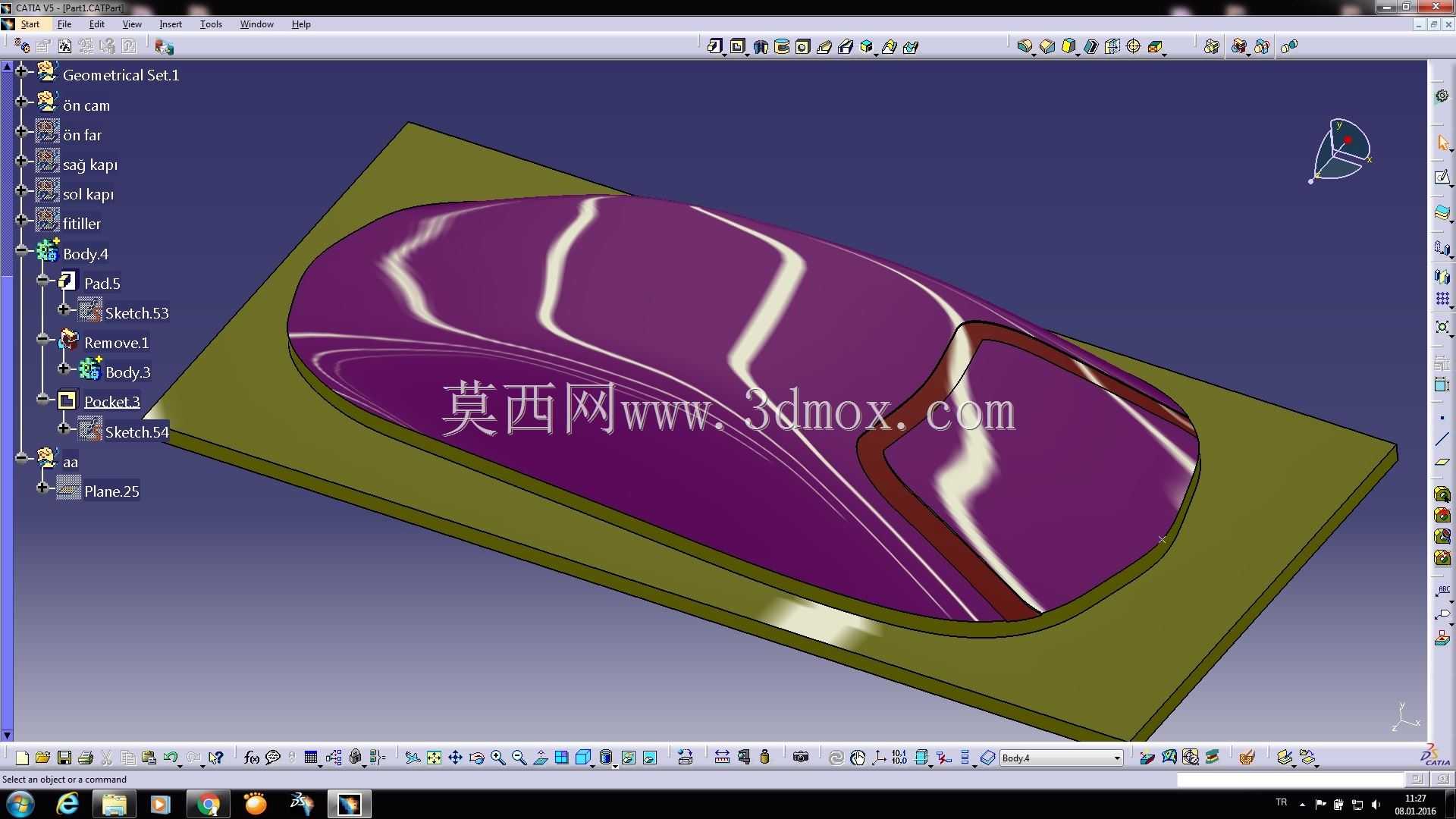
Task: Select the Pocket.3 feature label
Action: coord(111,402)
